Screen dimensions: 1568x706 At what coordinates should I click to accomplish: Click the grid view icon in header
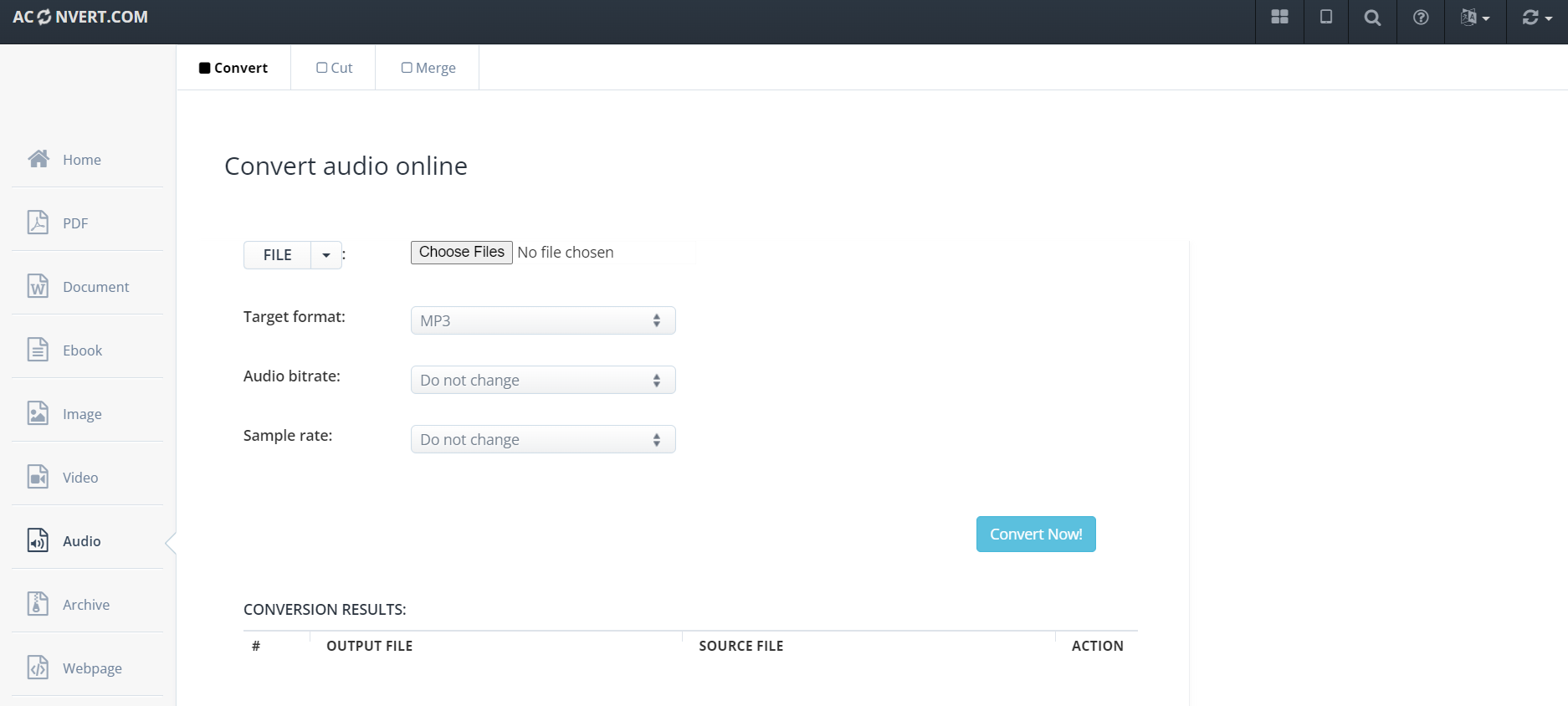point(1279,18)
